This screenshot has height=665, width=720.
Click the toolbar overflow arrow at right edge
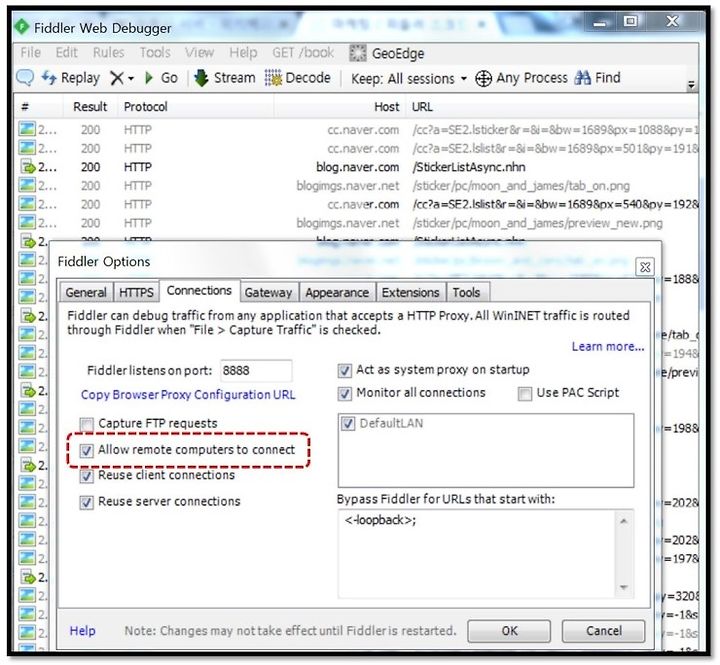pos(691,85)
